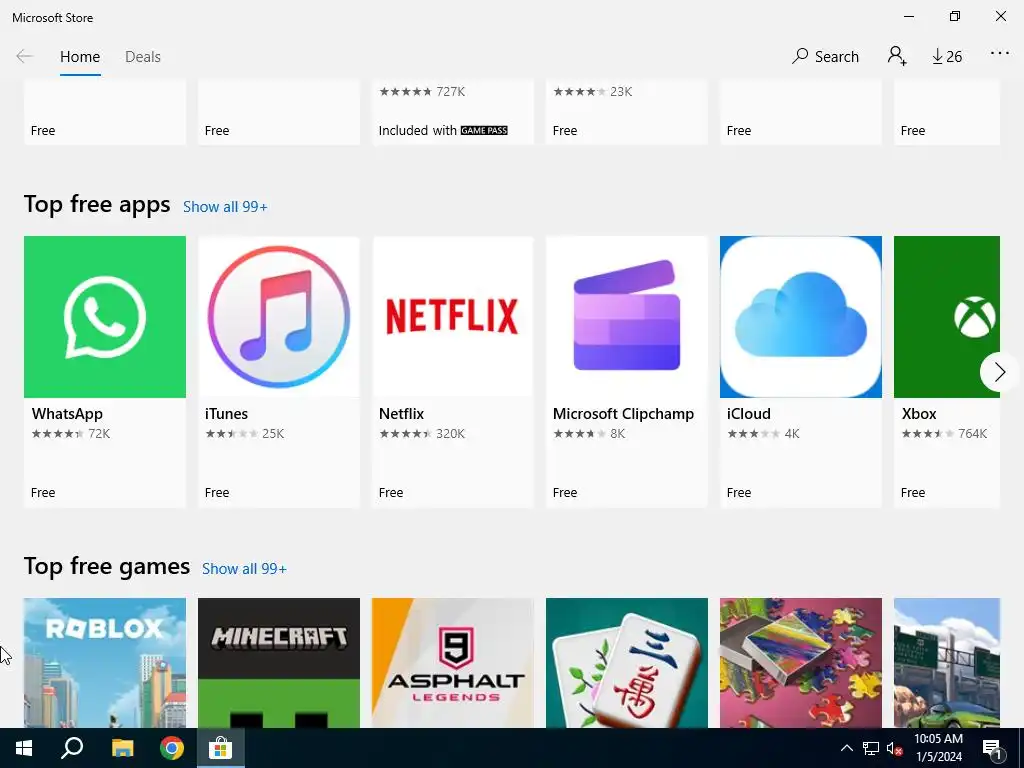Open the iCloud app icon
Screen dimensions: 1024x768
[801, 317]
